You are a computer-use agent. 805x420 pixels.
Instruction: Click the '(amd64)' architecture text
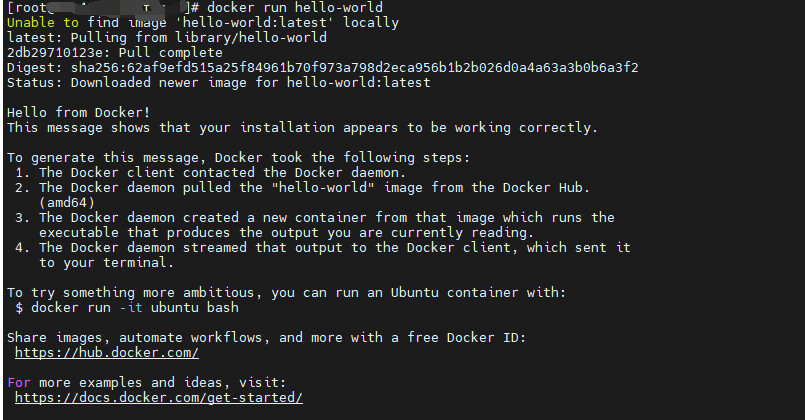(x=67, y=203)
